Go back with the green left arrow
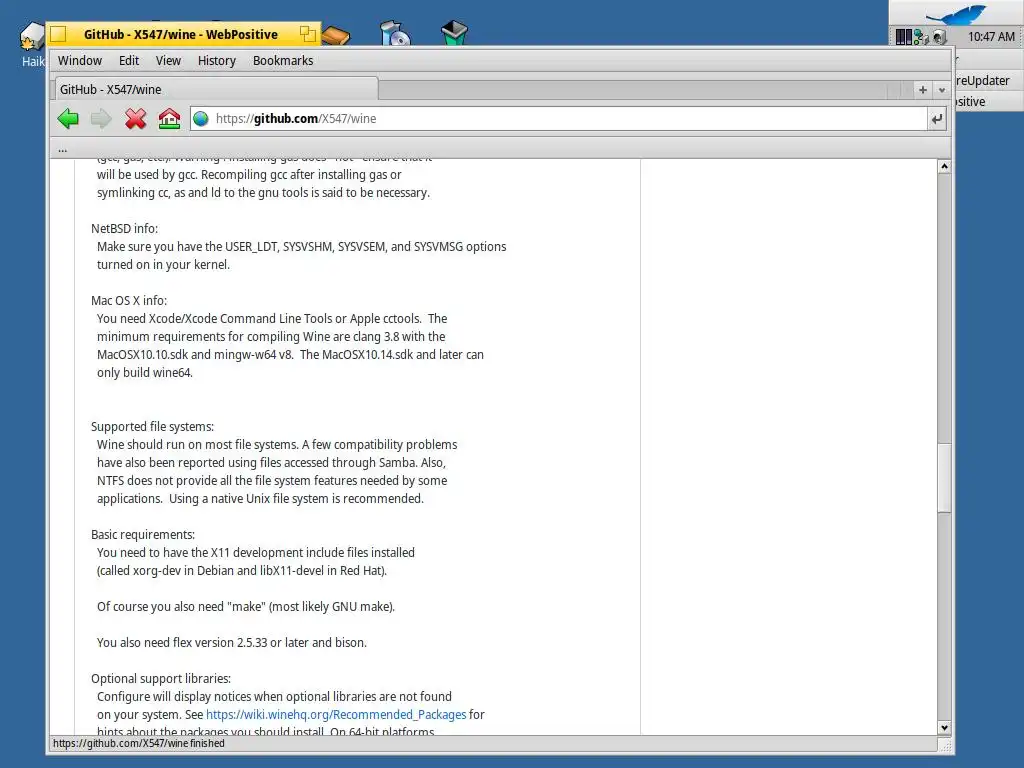The image size is (1024, 768). (x=68, y=119)
